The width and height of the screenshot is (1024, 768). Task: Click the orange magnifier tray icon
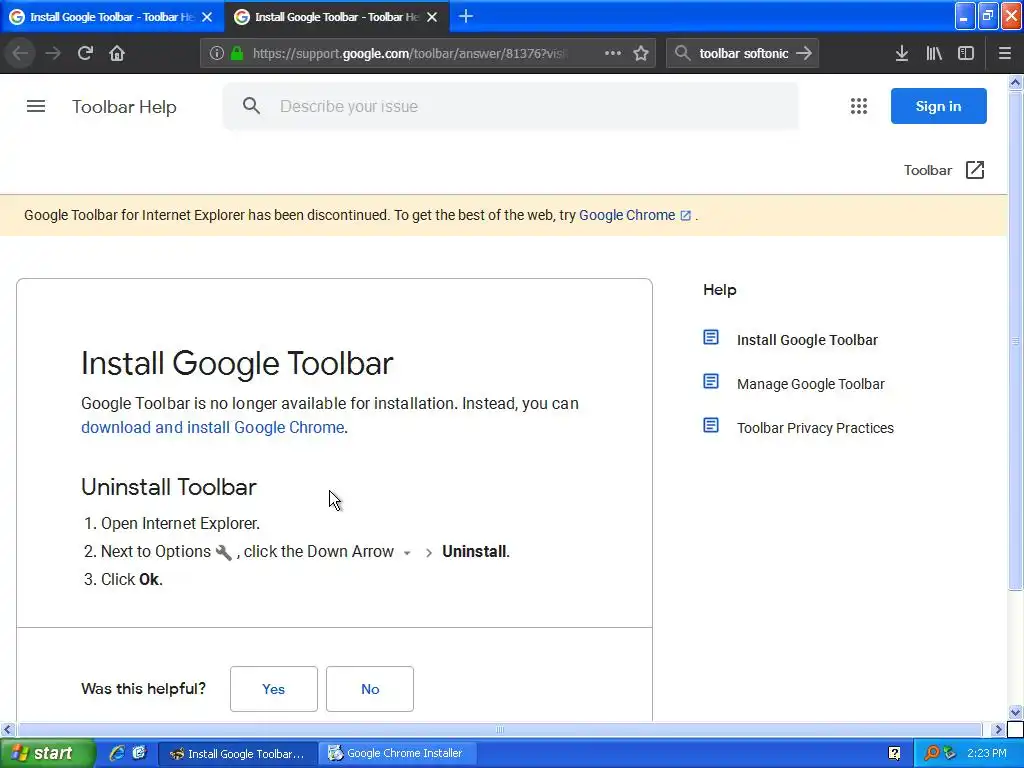click(x=931, y=753)
